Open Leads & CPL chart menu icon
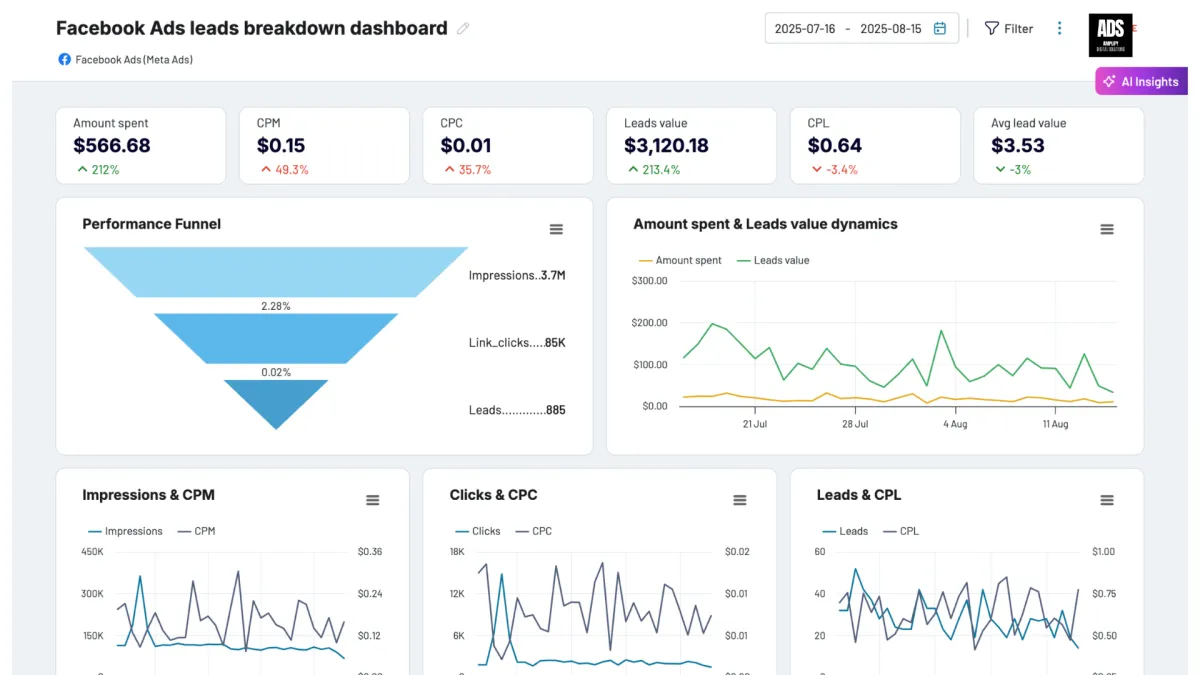The width and height of the screenshot is (1200, 675). (1107, 500)
